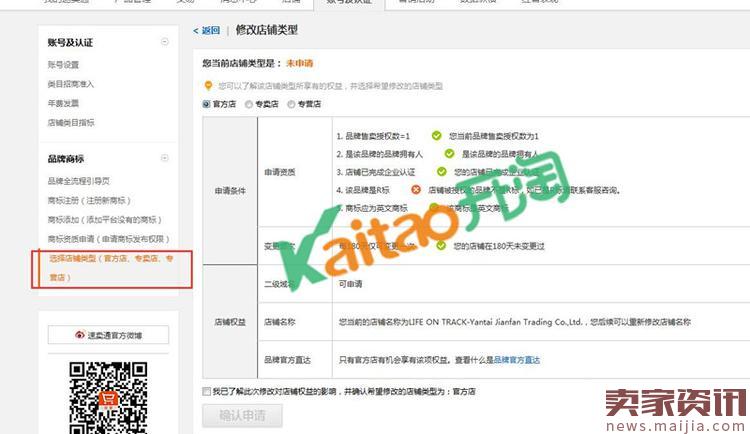Open the 品牌官方直达 blue hyperlink
Screen dimensions: 750x434
point(517,360)
